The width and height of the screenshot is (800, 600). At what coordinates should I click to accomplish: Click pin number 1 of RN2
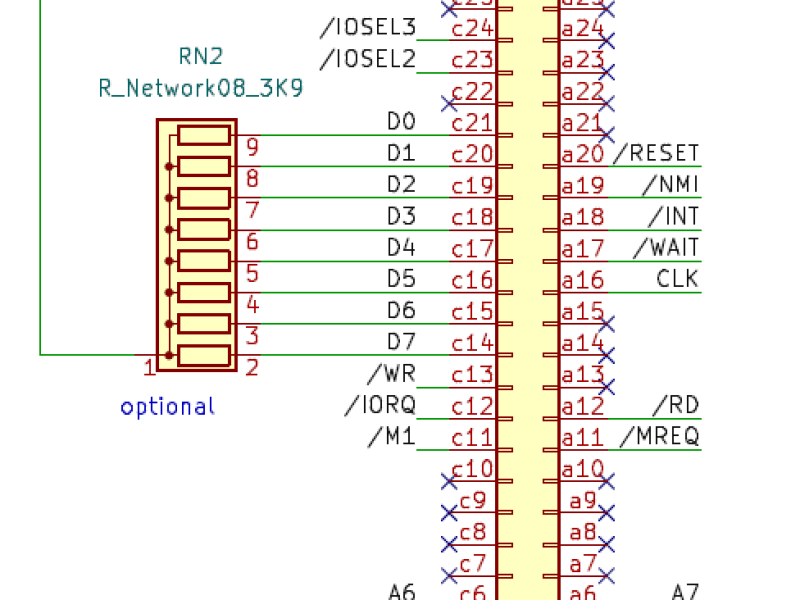149,368
